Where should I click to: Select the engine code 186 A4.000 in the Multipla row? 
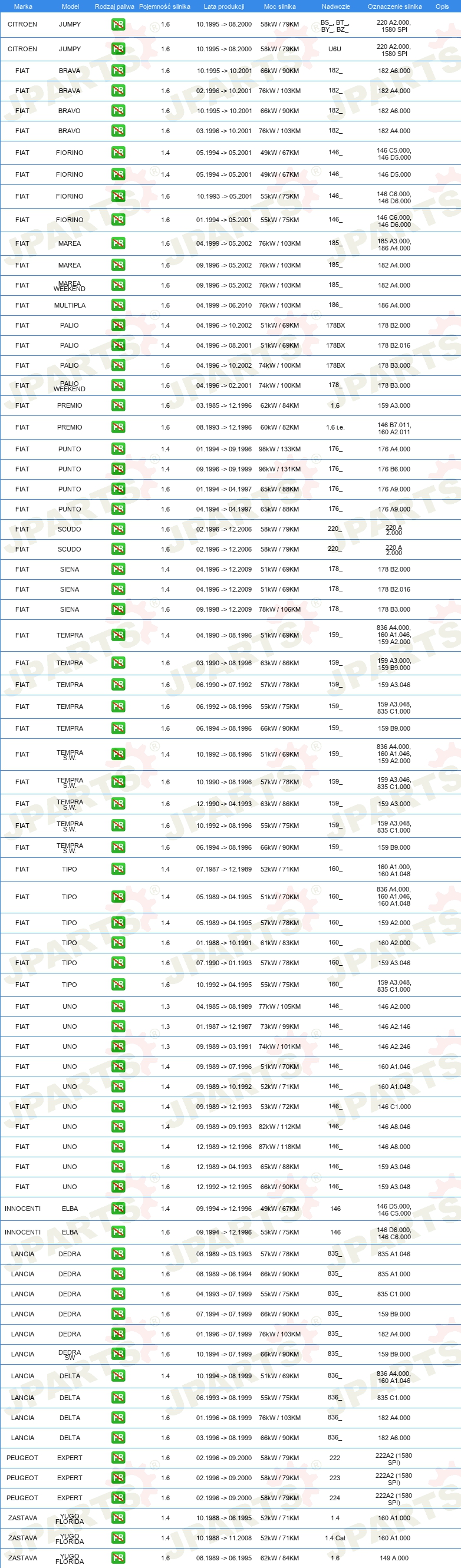394,306
